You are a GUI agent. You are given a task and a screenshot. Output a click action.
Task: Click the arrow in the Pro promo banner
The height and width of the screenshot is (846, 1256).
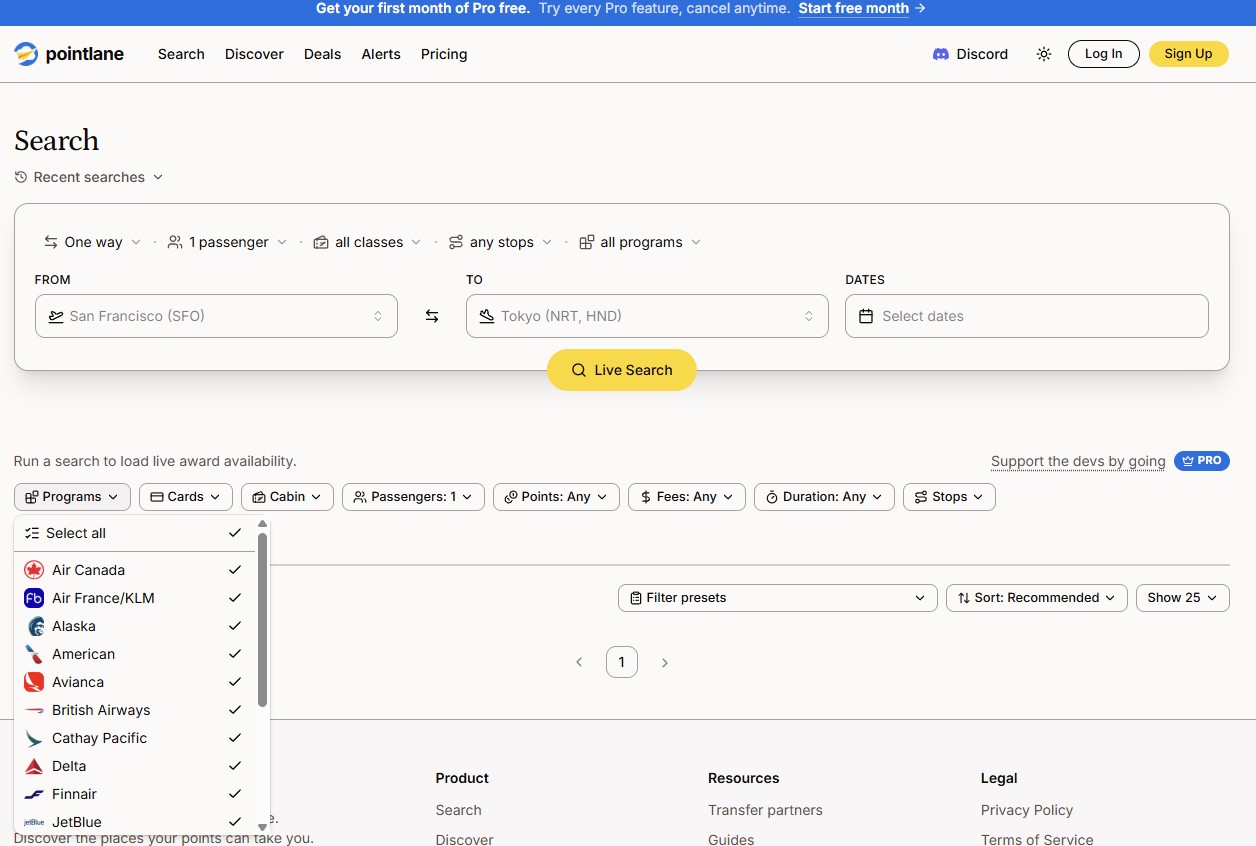point(920,8)
